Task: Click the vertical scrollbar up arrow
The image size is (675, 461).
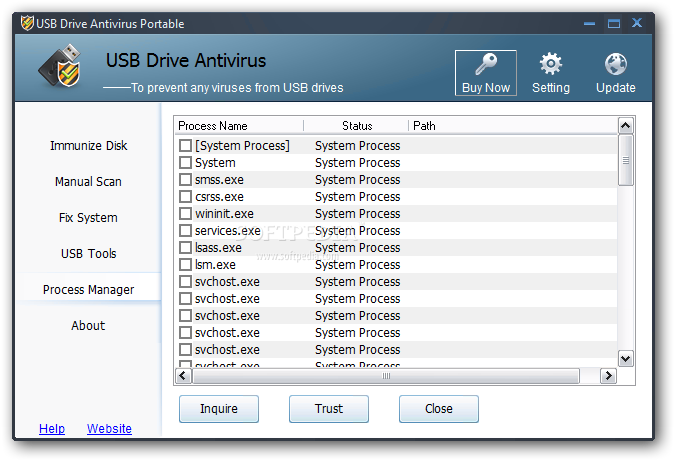Action: [625, 126]
